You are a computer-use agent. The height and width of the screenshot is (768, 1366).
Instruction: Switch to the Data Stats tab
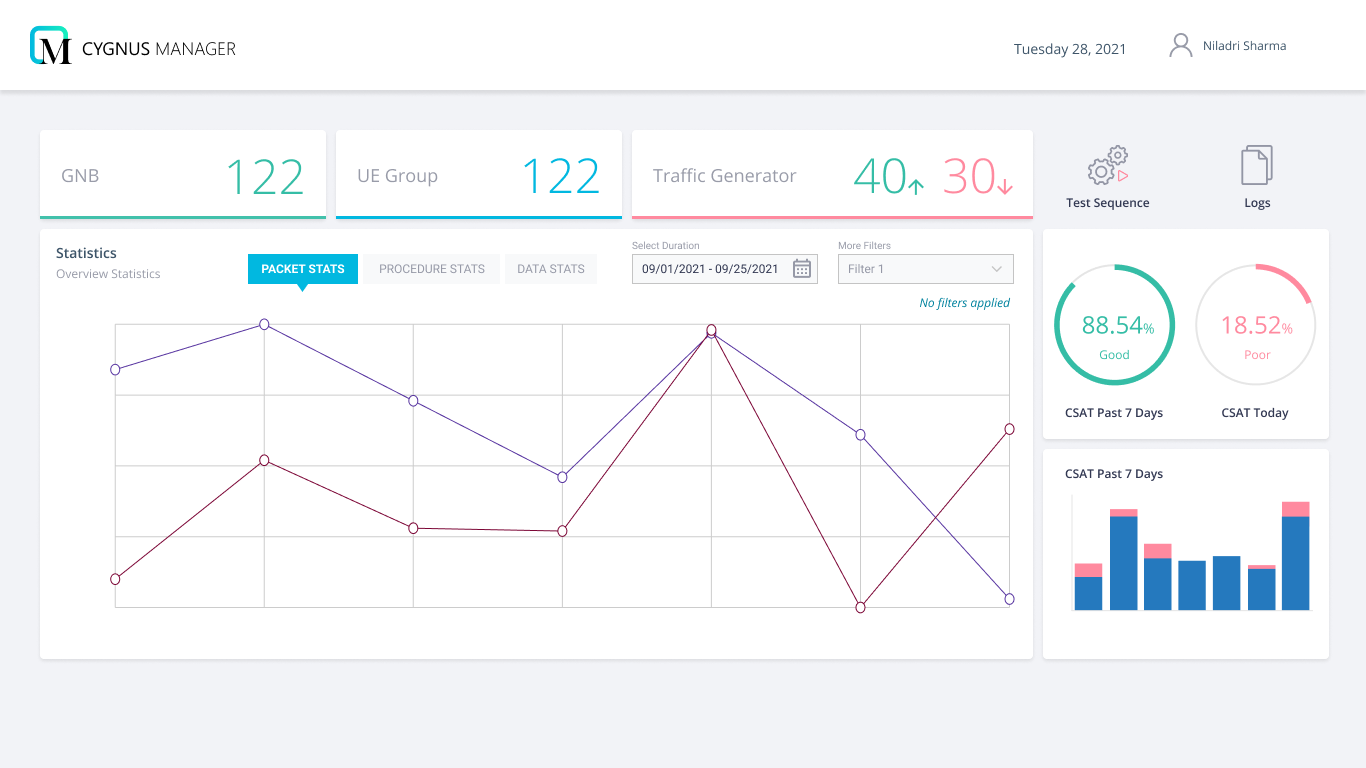pyautogui.click(x=551, y=269)
